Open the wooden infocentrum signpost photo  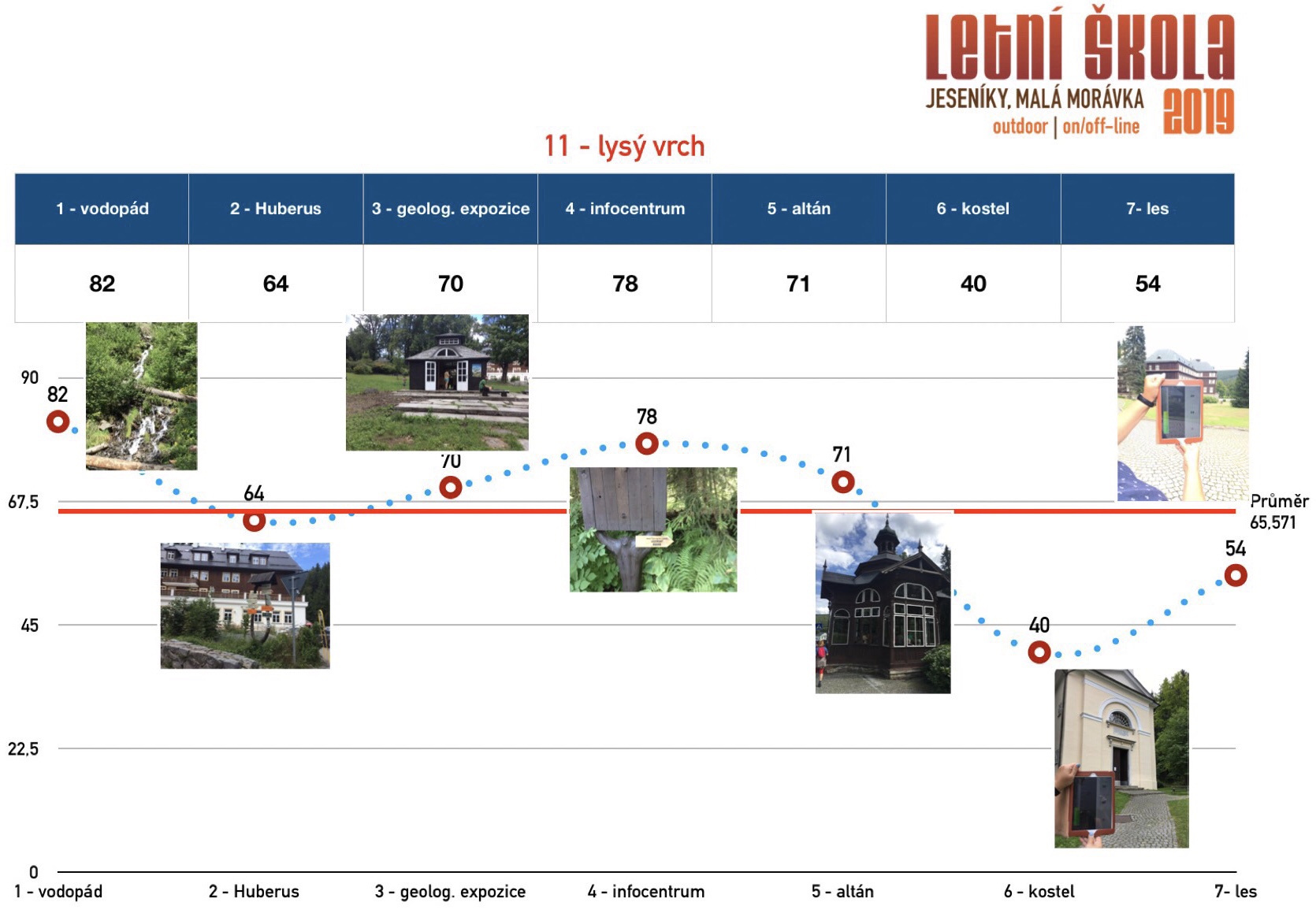[x=652, y=529]
